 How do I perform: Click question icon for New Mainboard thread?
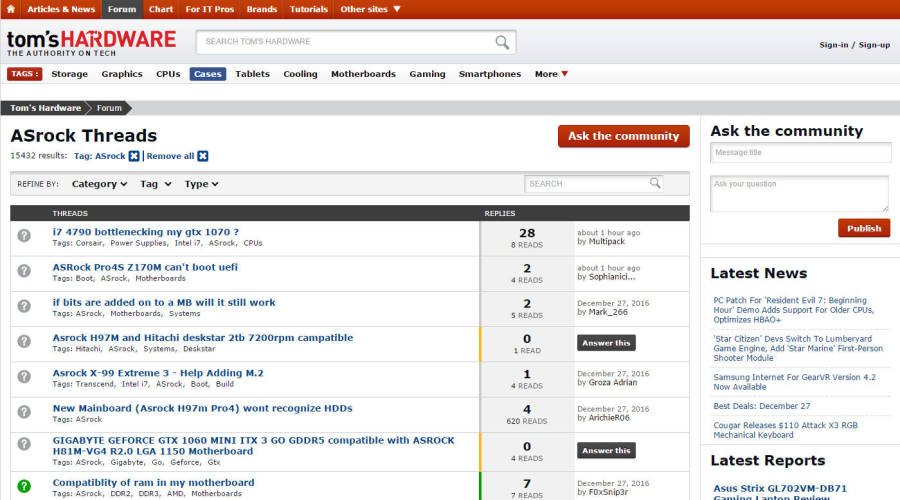point(24,412)
